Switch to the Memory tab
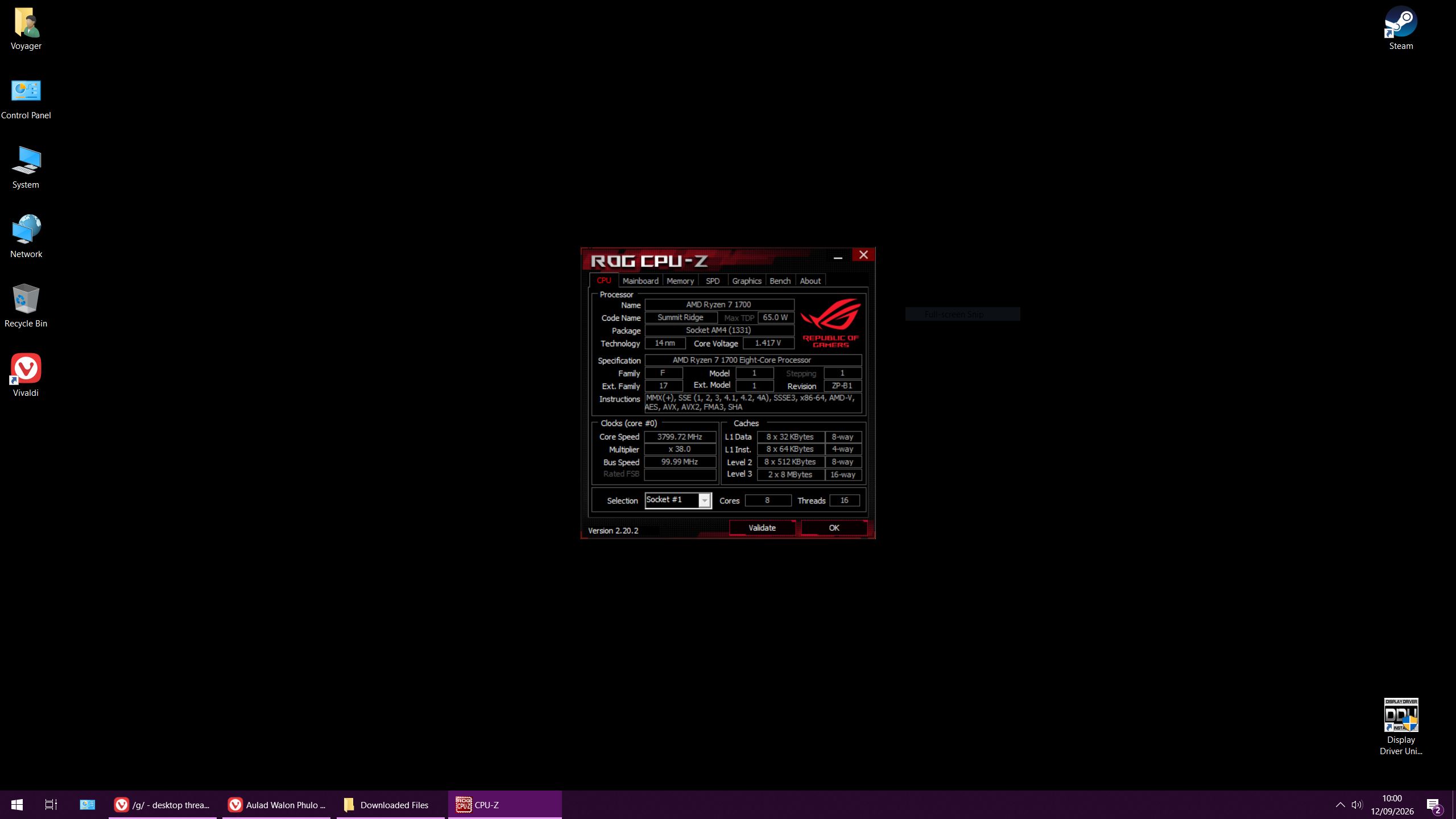Screen dimensions: 1456x819 (680, 281)
